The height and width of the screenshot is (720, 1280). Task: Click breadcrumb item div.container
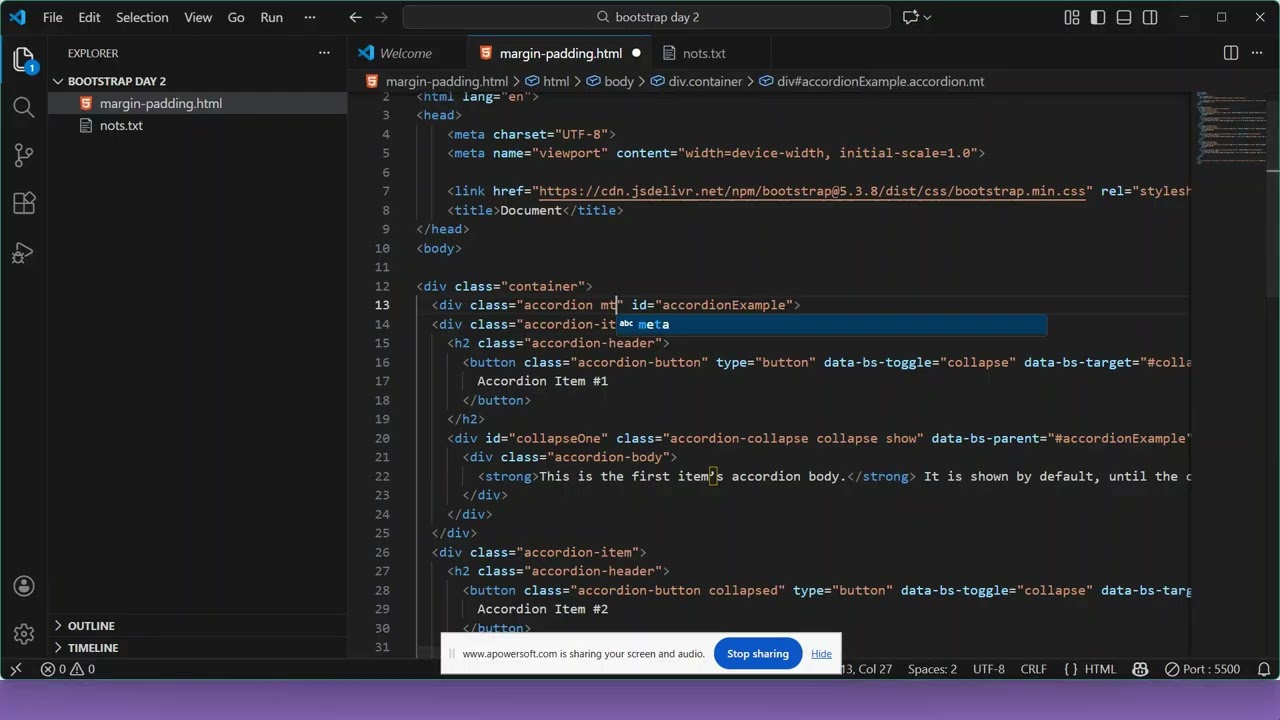pos(706,82)
